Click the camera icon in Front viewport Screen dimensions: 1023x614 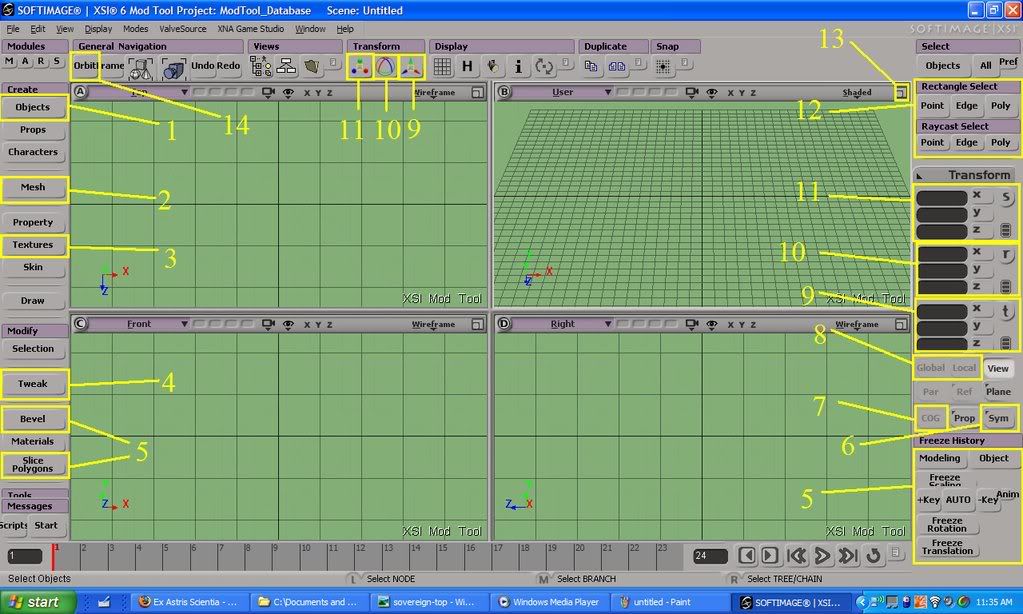coord(268,324)
